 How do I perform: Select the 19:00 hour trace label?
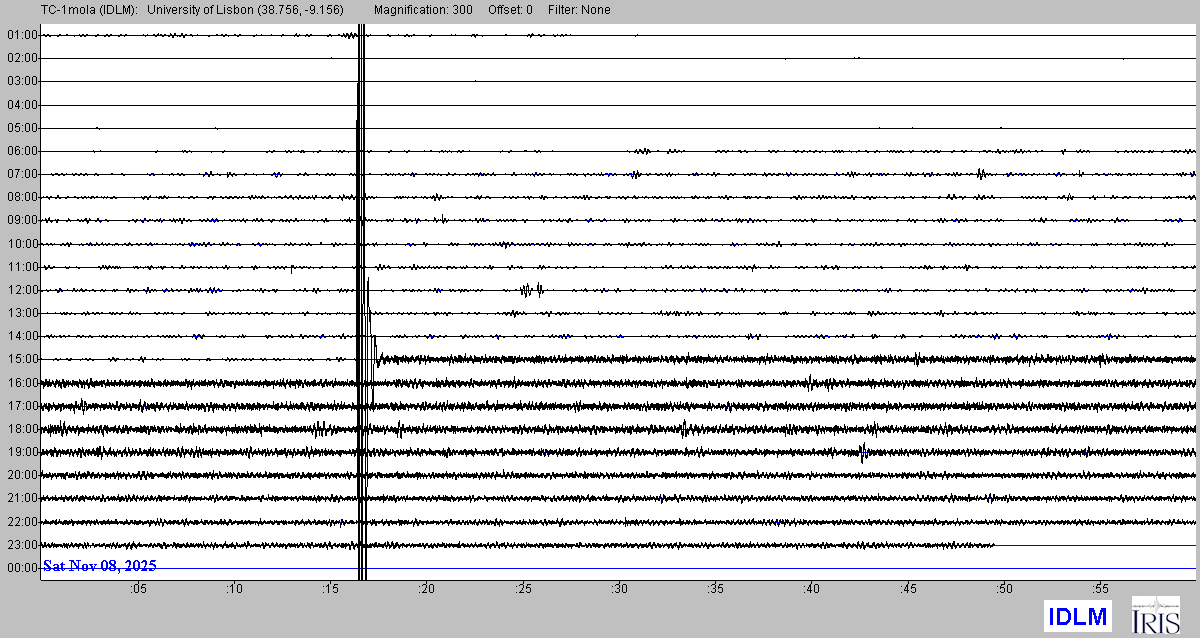22,452
